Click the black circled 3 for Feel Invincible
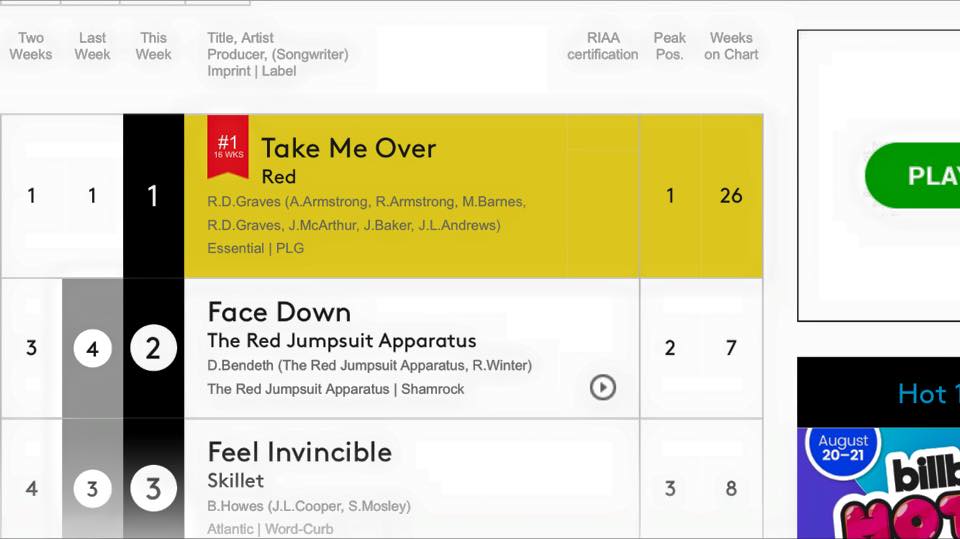 point(153,489)
